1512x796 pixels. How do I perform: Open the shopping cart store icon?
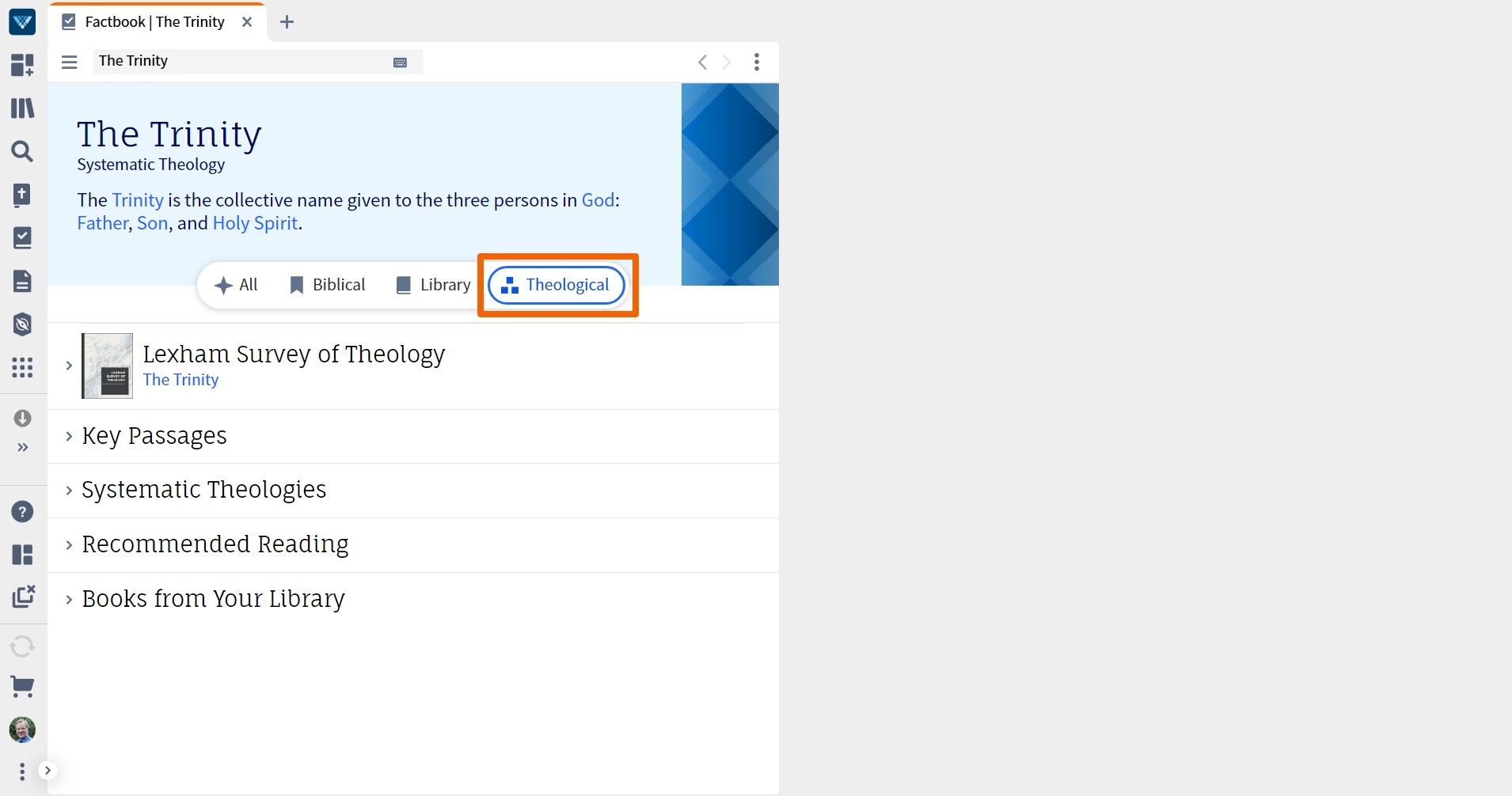pyautogui.click(x=22, y=686)
